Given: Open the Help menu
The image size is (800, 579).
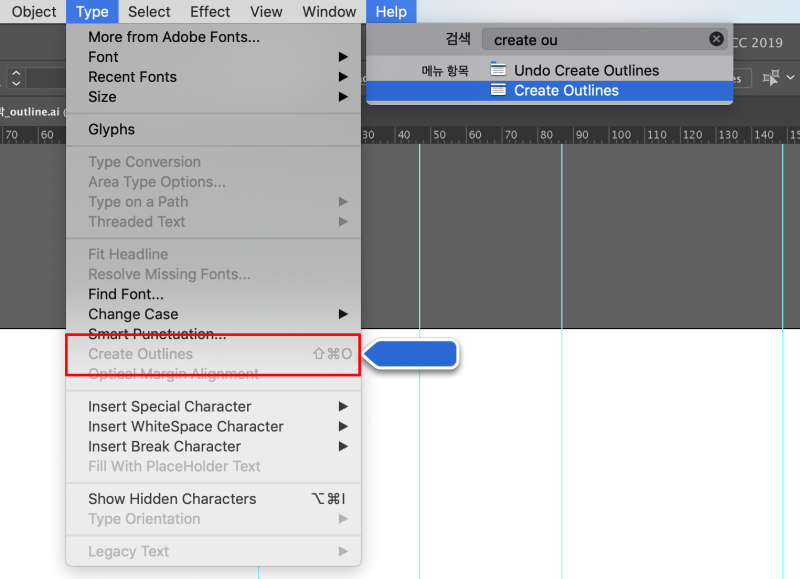Looking at the screenshot, I should pyautogui.click(x=391, y=11).
